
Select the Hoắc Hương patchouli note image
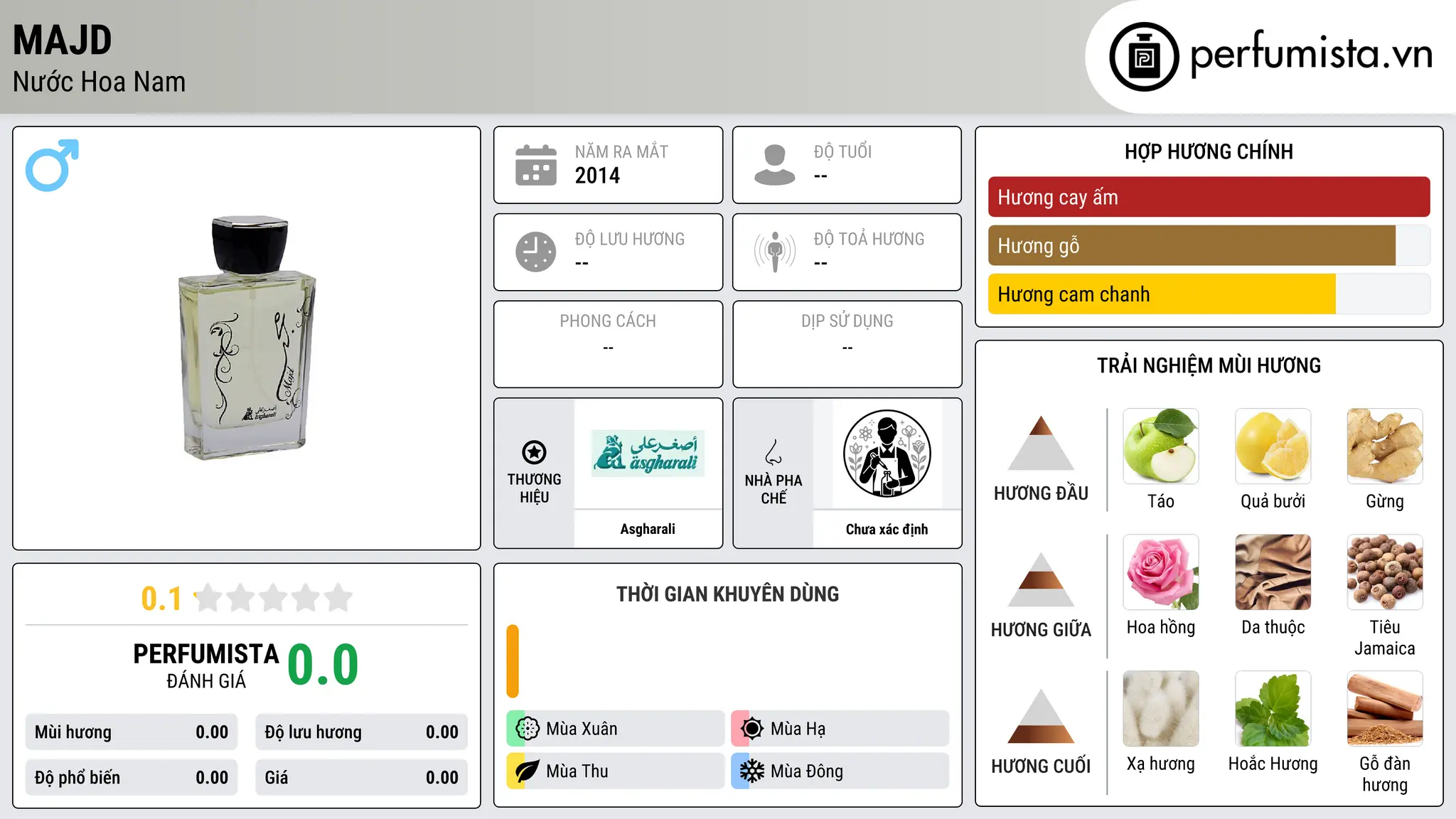pos(1273,709)
